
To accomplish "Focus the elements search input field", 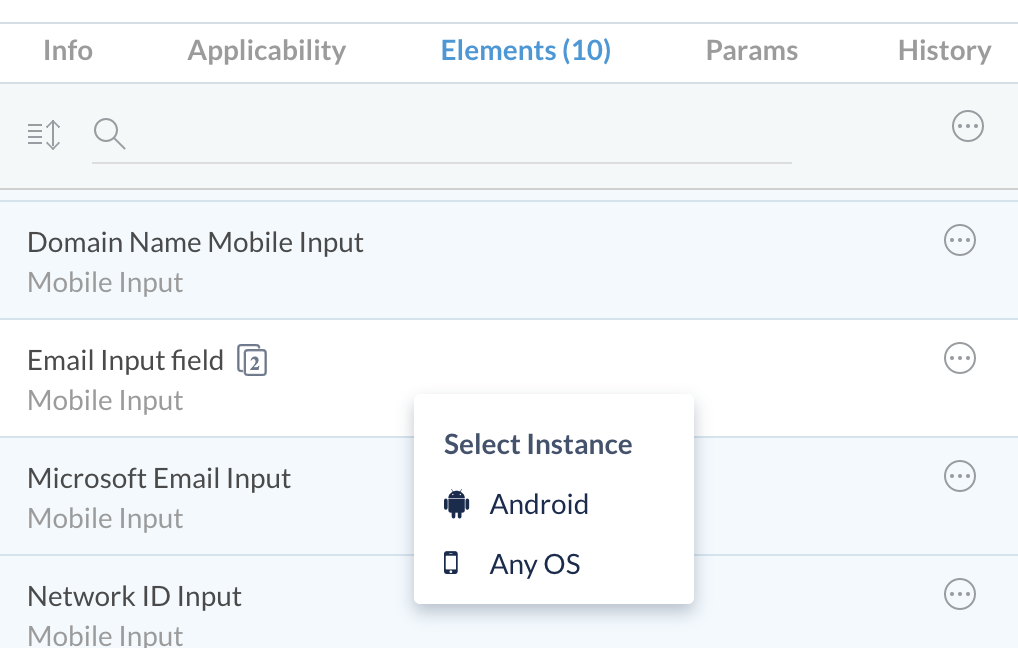I will pyautogui.click(x=458, y=135).
